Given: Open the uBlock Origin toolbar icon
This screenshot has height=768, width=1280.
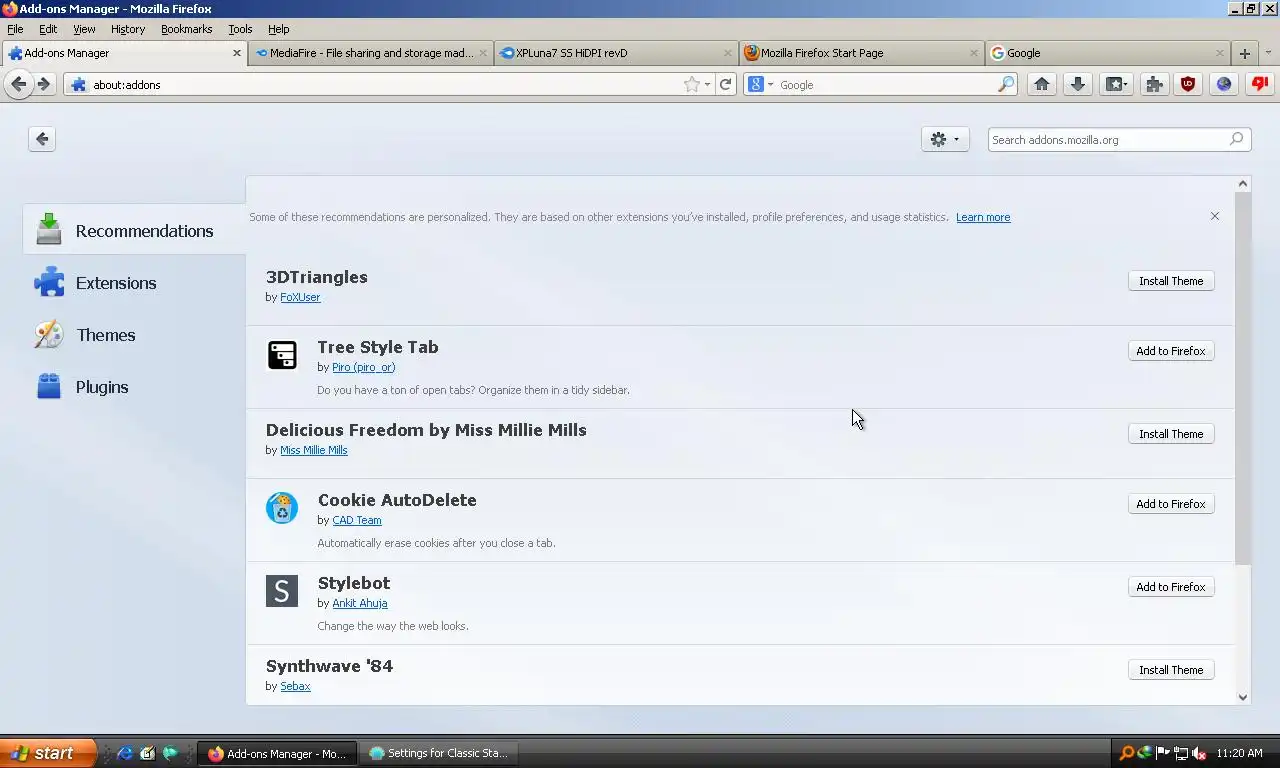Looking at the screenshot, I should point(1188,85).
